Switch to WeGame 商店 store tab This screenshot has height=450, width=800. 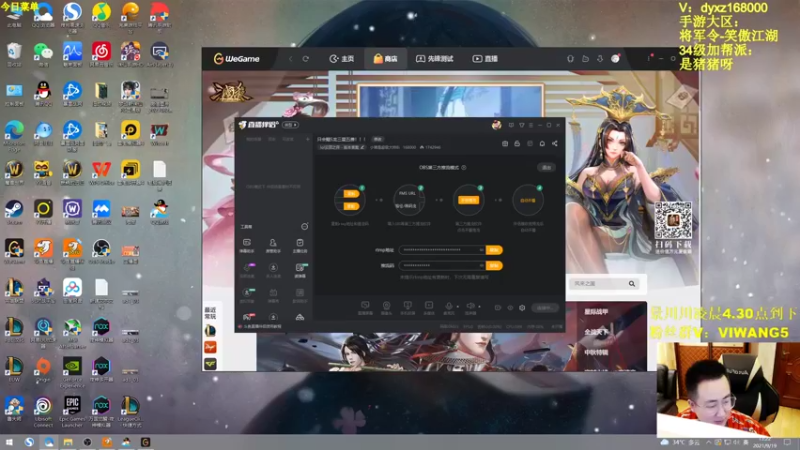coord(385,59)
